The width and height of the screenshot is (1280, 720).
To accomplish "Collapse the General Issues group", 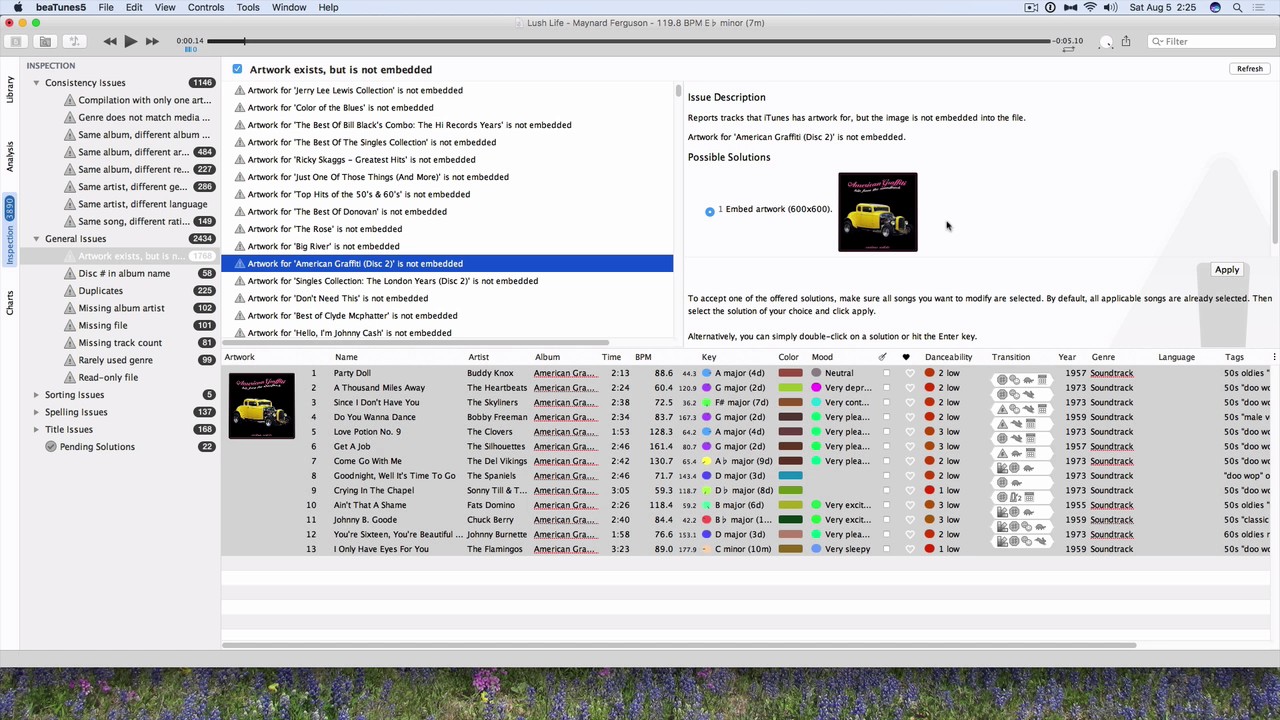I will 36,239.
